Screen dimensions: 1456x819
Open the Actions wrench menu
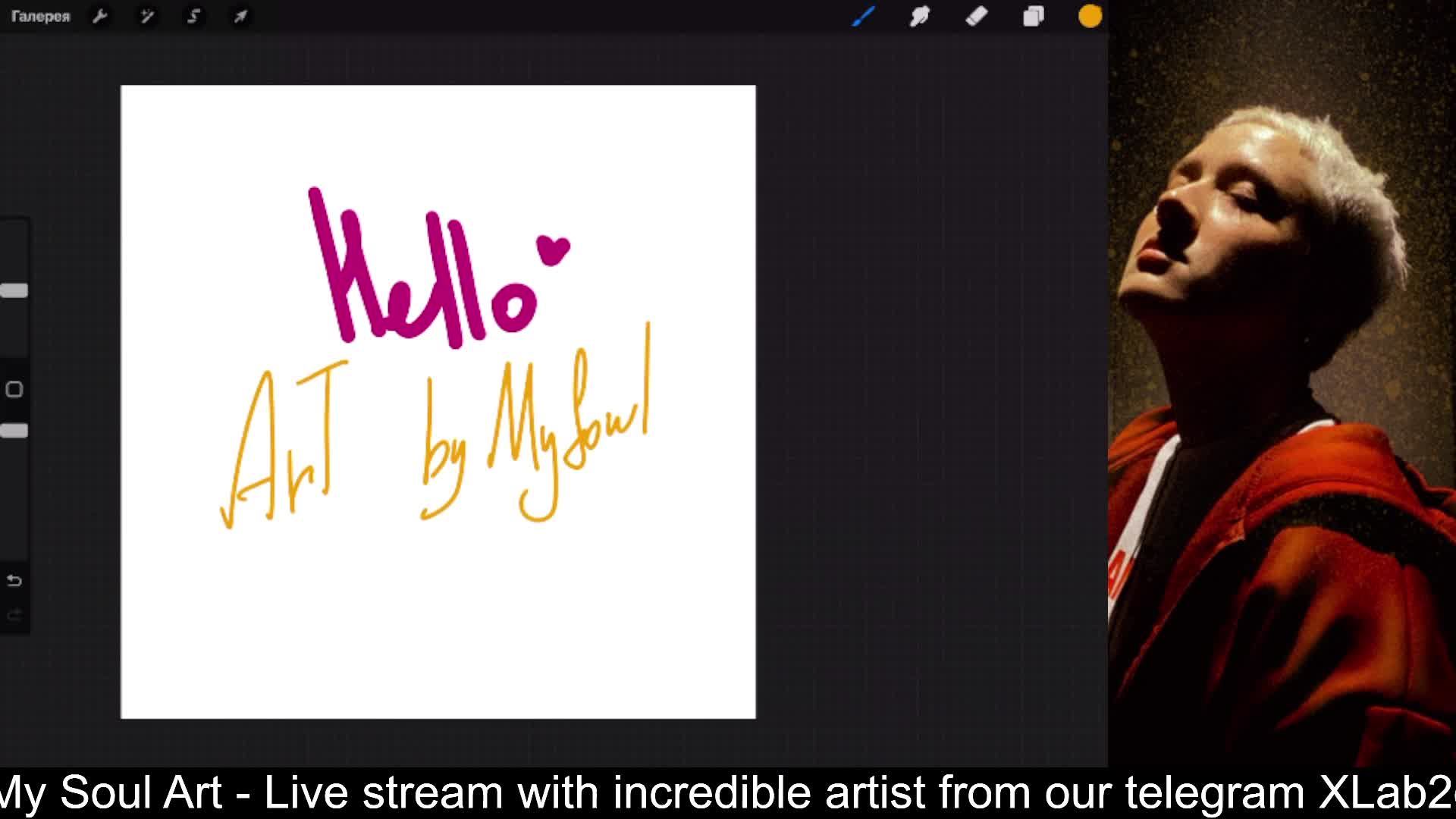[100, 17]
